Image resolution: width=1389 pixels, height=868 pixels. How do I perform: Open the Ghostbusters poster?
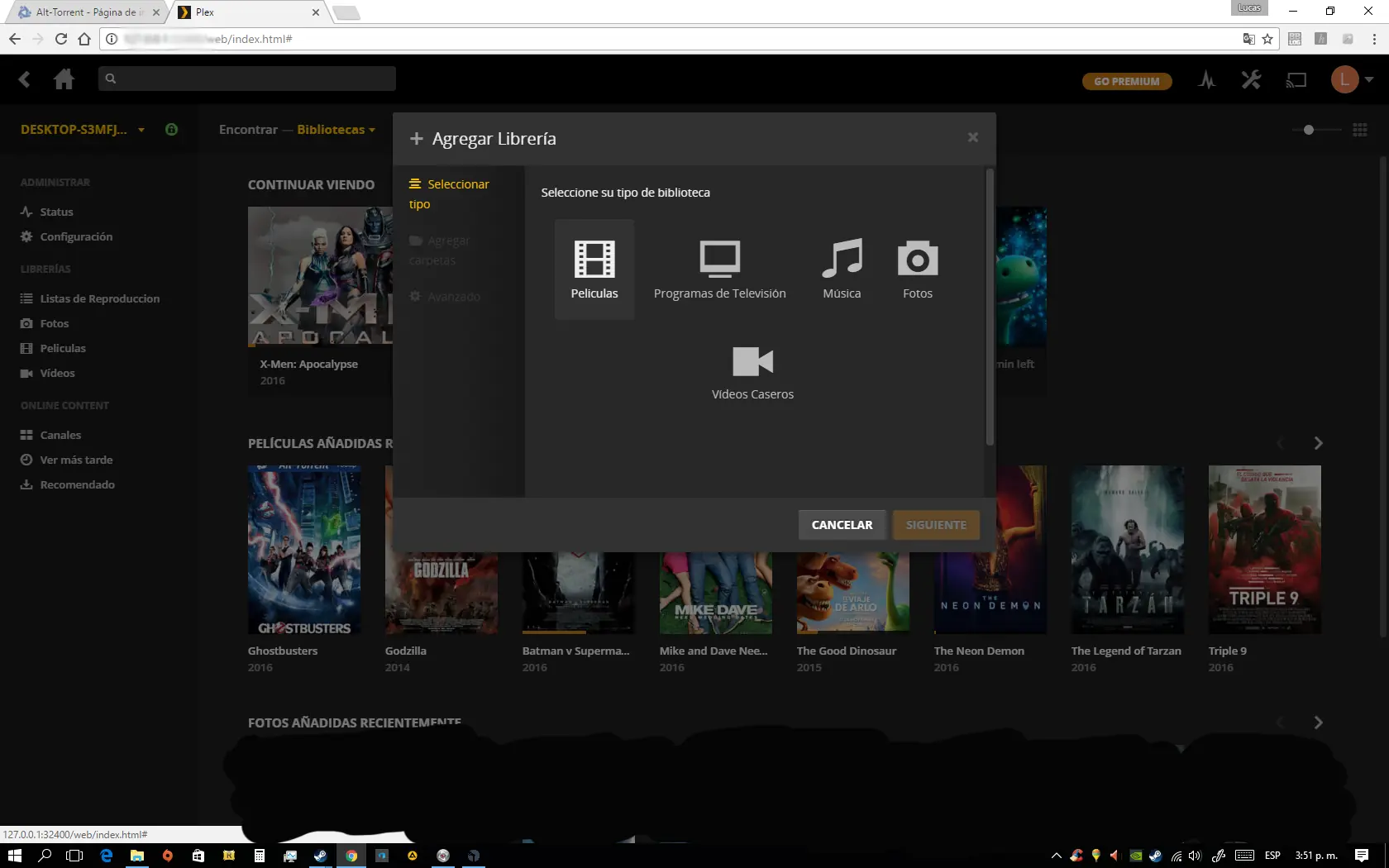tap(304, 550)
